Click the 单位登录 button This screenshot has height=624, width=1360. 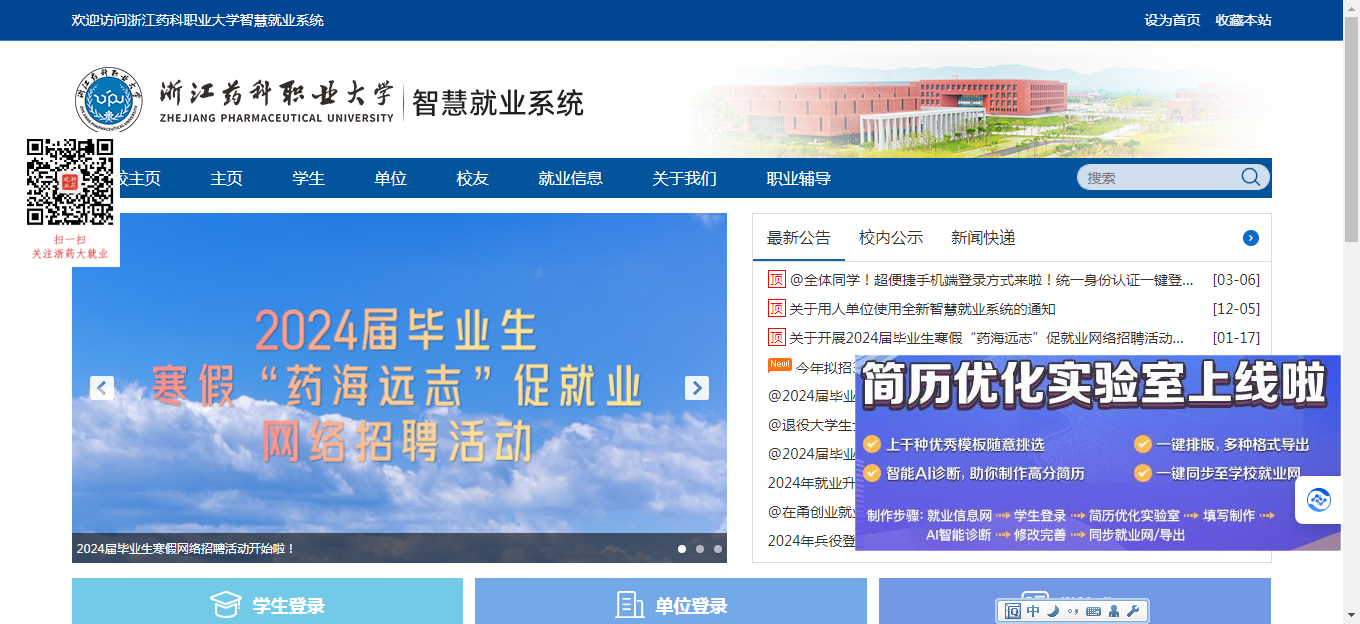(671, 601)
